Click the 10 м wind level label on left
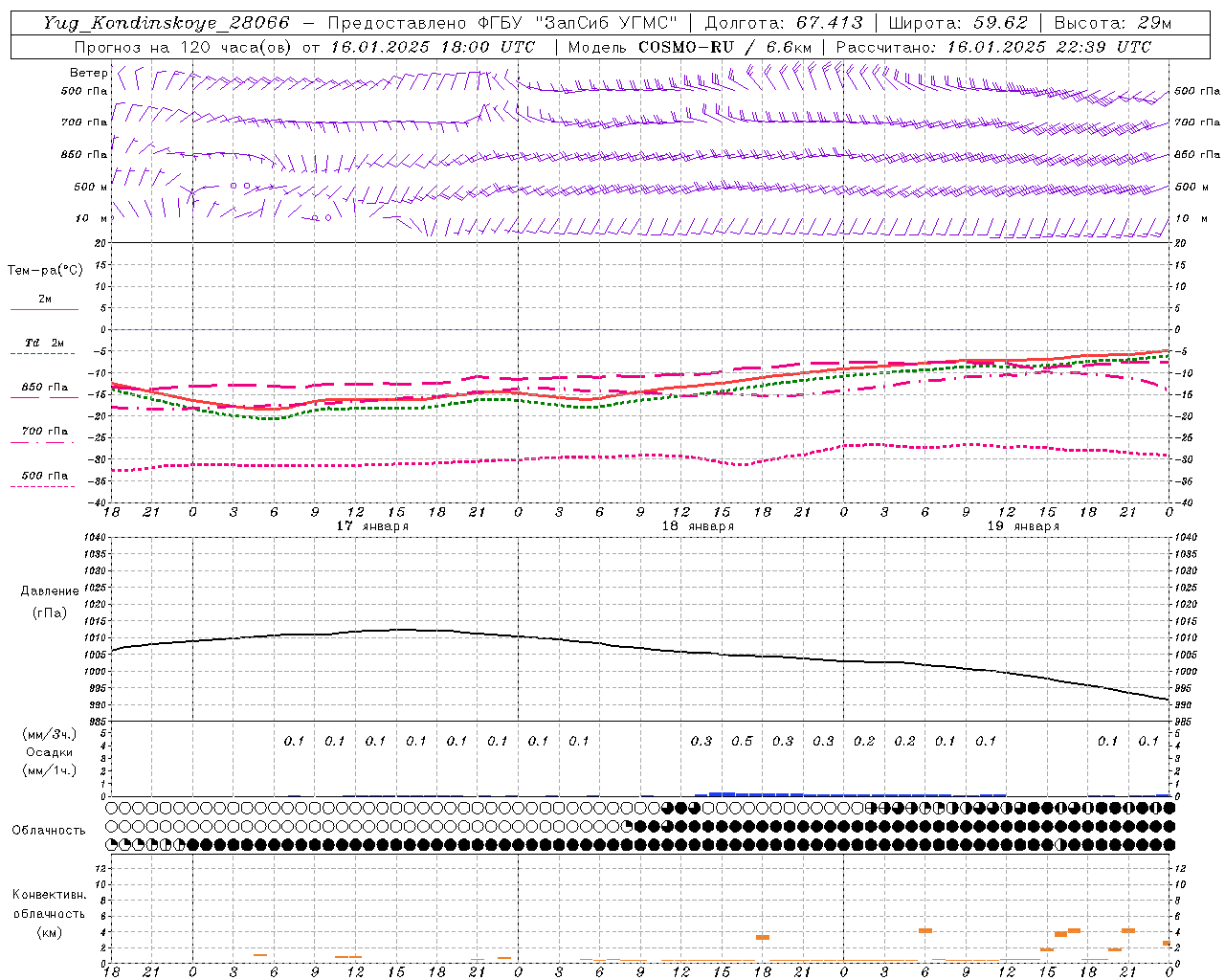 [91, 218]
